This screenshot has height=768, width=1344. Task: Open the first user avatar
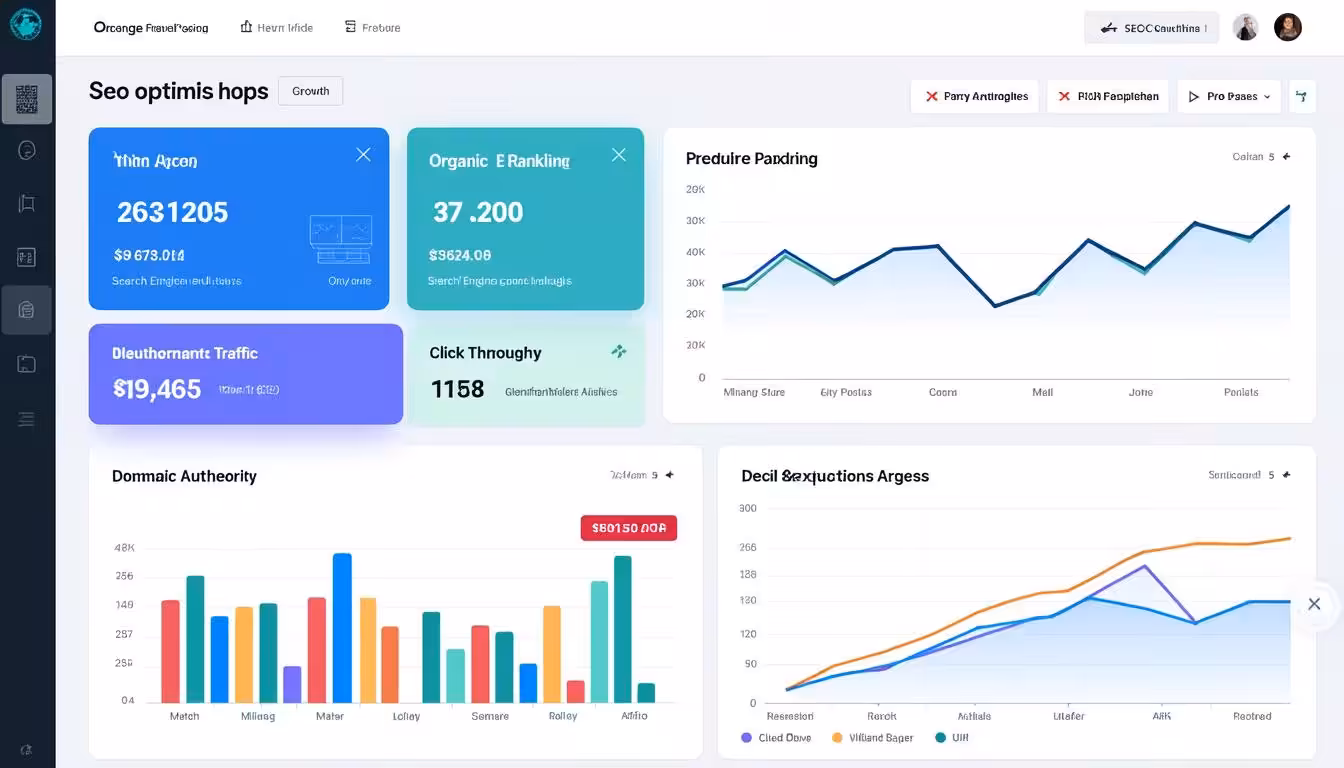(1245, 27)
